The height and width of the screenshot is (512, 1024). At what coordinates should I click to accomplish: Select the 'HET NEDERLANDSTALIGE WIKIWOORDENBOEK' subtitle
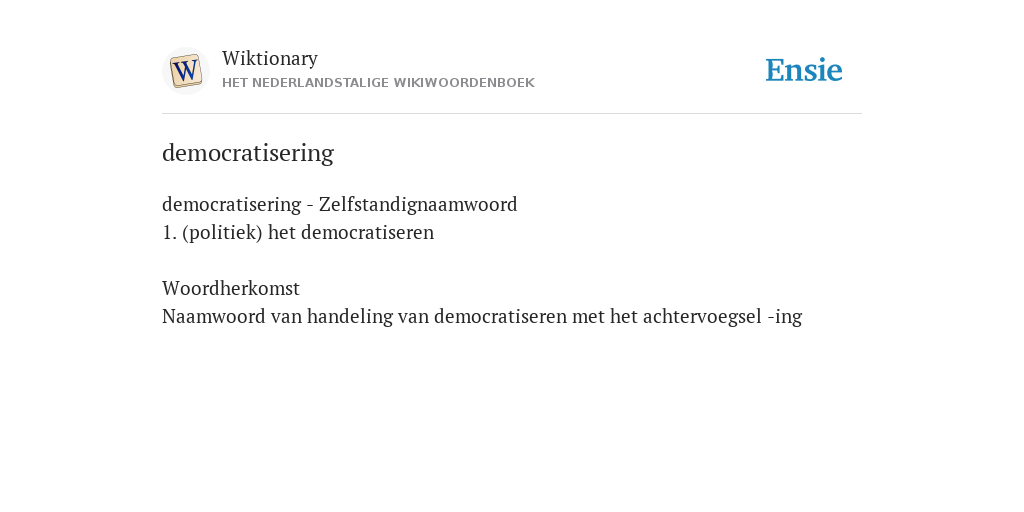(378, 83)
